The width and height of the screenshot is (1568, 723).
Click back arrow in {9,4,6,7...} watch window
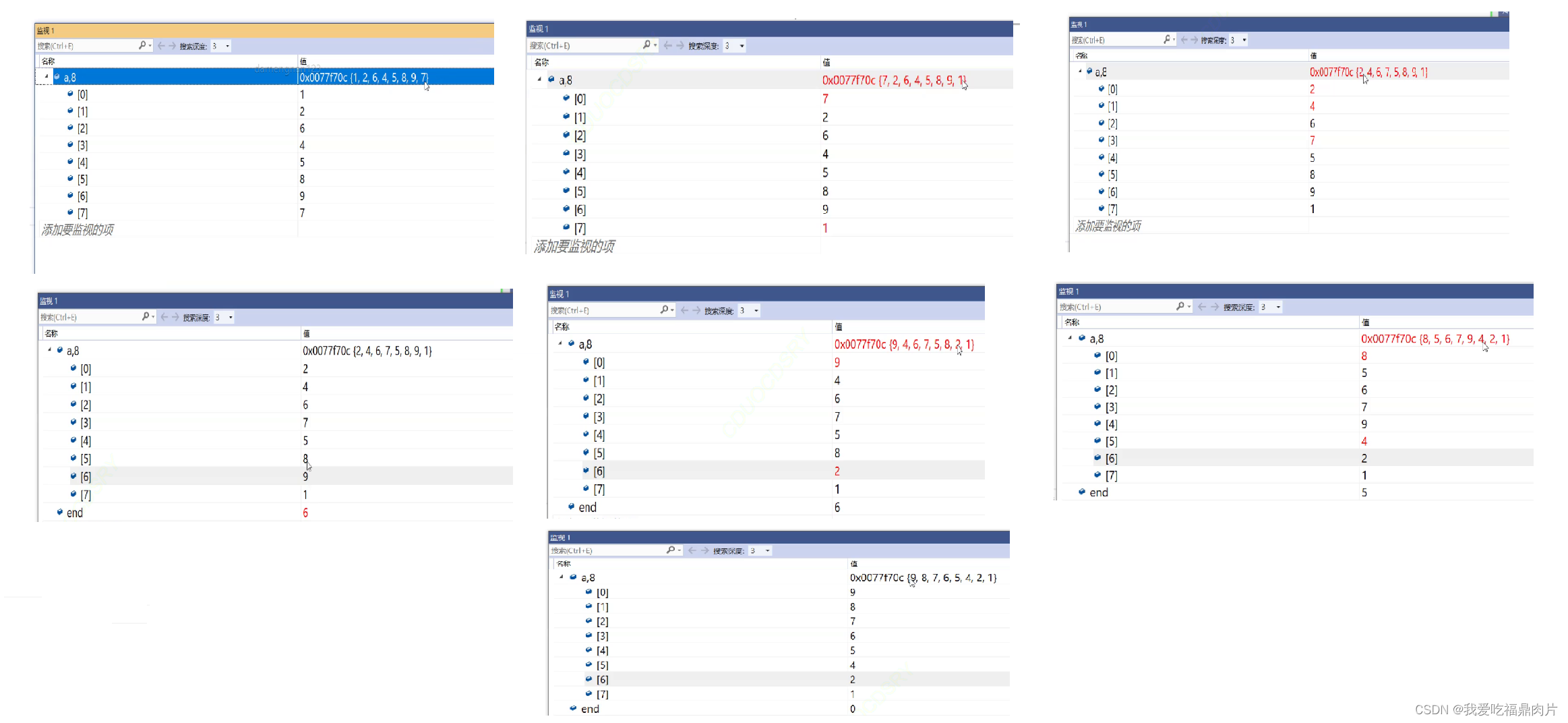pyautogui.click(x=685, y=310)
